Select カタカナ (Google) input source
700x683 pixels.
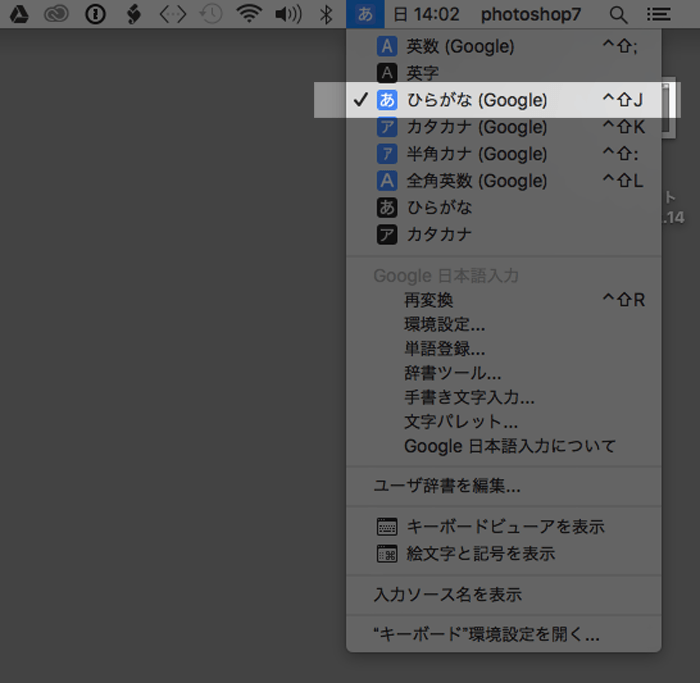(504, 127)
